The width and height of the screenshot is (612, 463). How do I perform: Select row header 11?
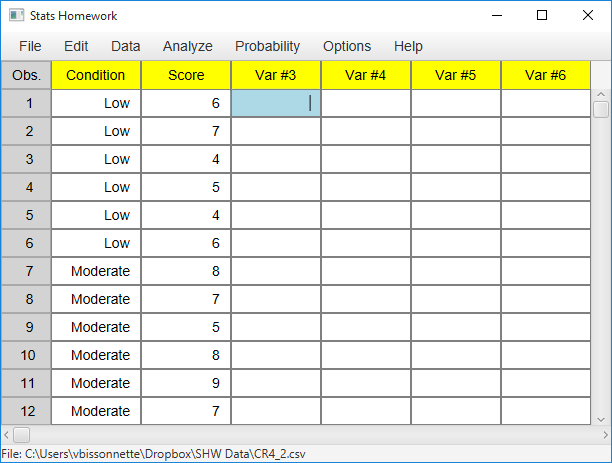[x=26, y=383]
